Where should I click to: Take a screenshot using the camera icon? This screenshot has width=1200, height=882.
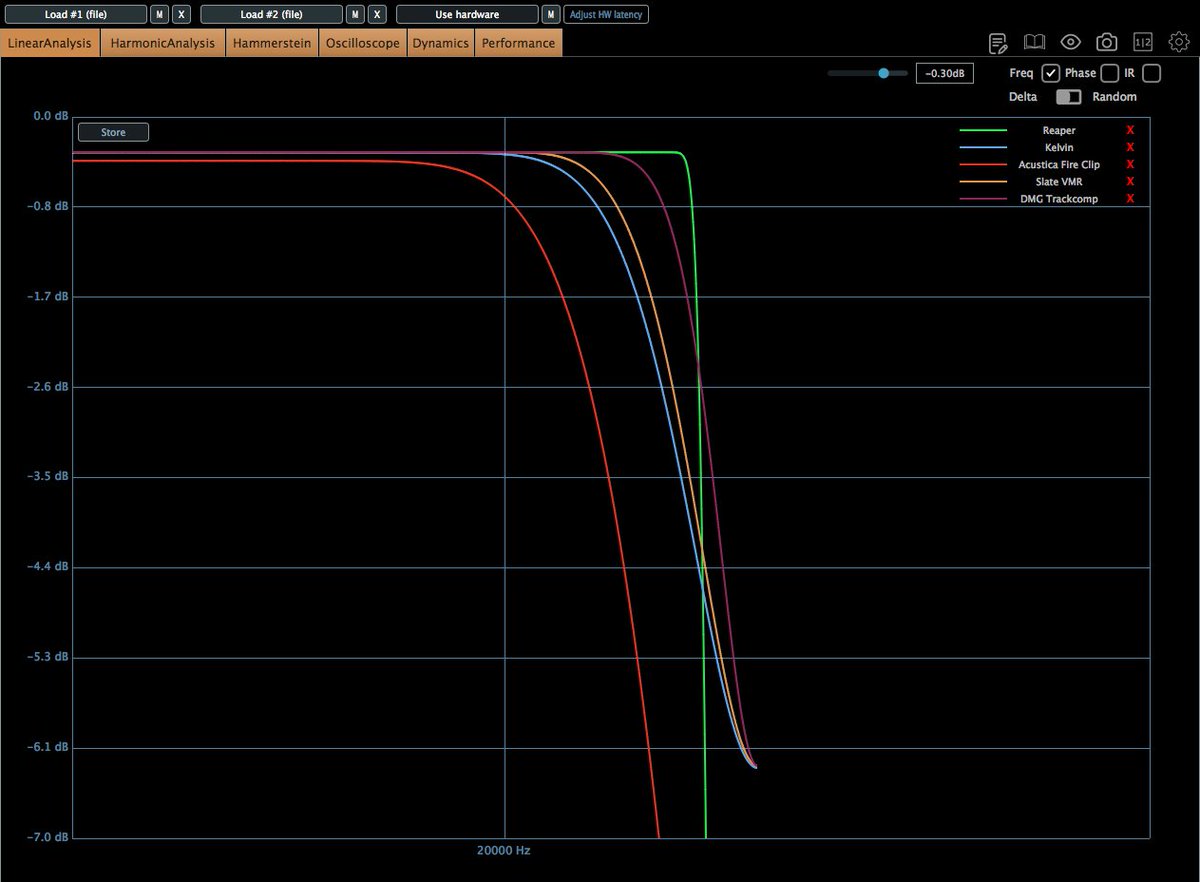pos(1106,42)
